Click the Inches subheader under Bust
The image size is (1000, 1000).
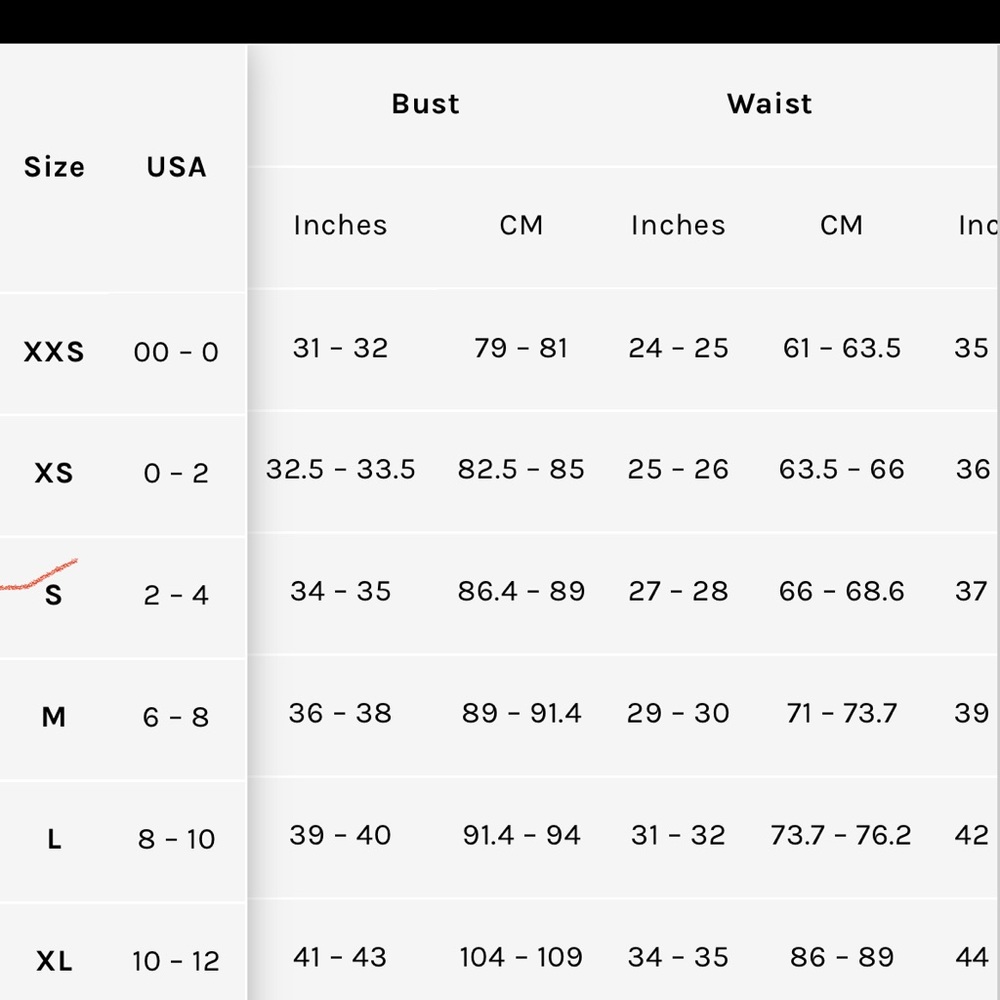pyautogui.click(x=340, y=225)
